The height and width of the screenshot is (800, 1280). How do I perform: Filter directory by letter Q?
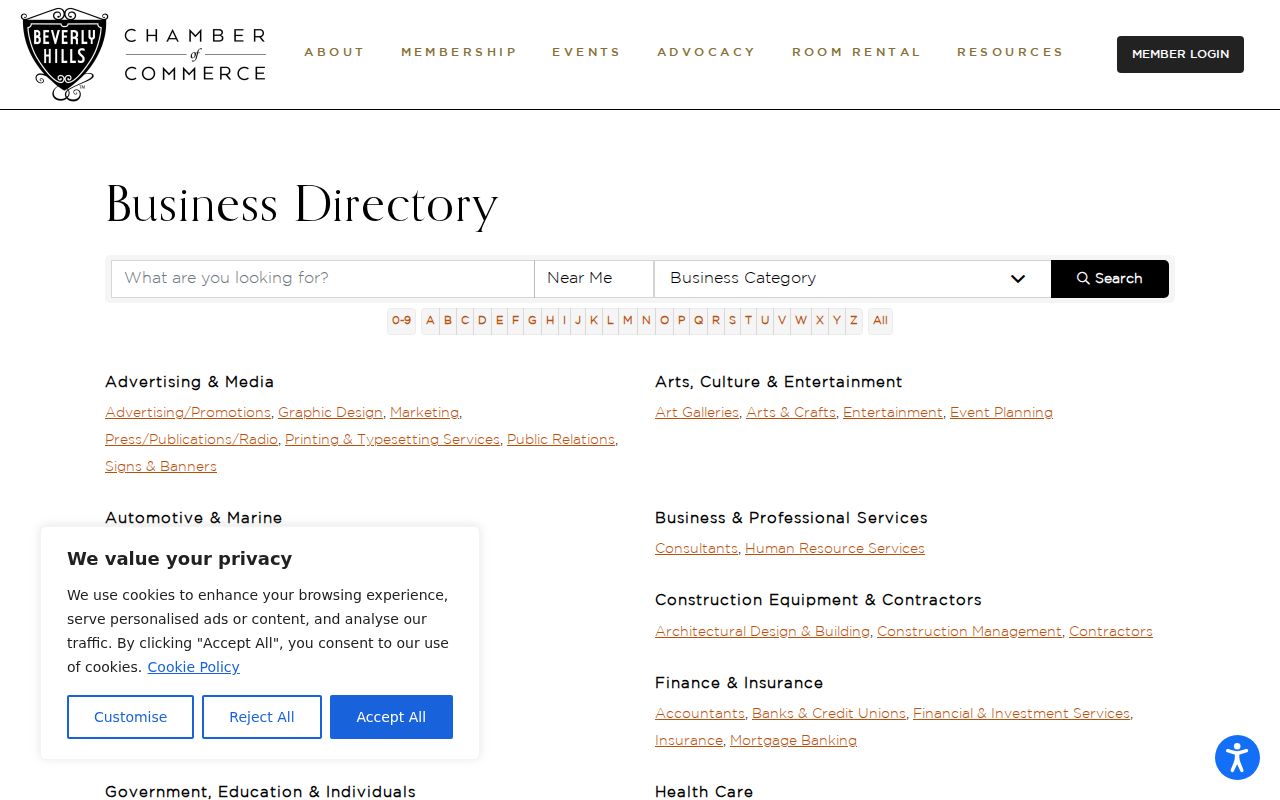tap(698, 321)
